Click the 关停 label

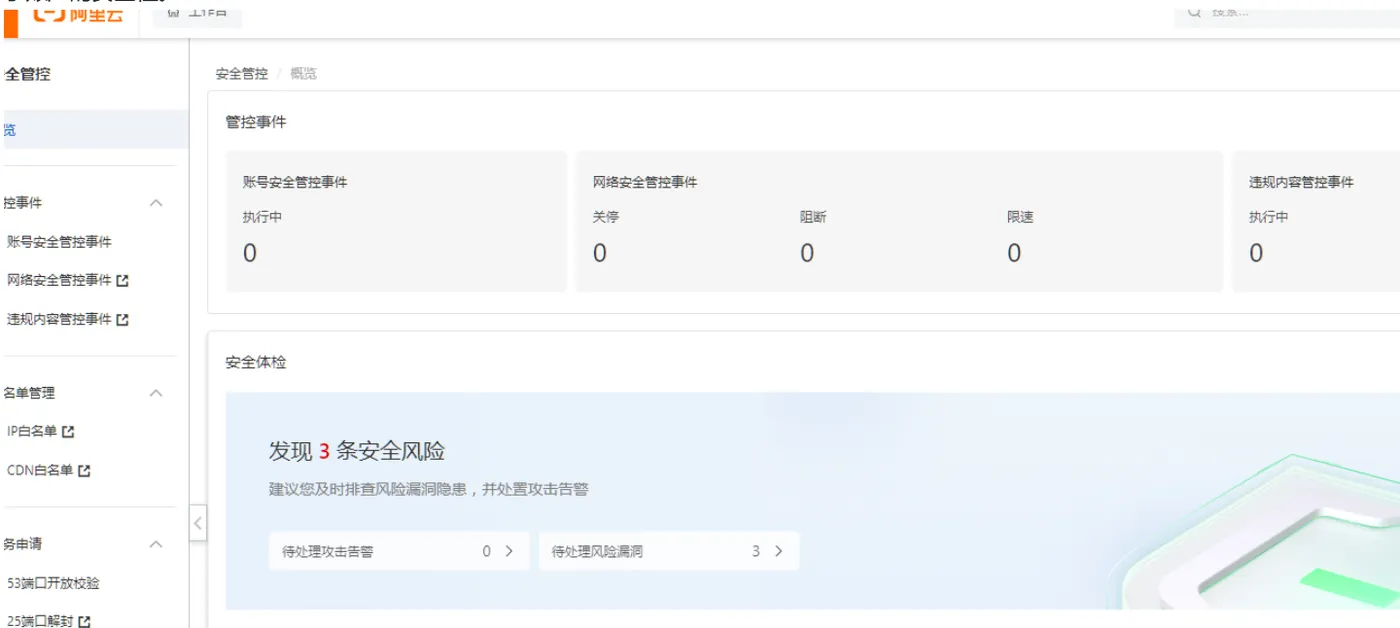(x=606, y=217)
